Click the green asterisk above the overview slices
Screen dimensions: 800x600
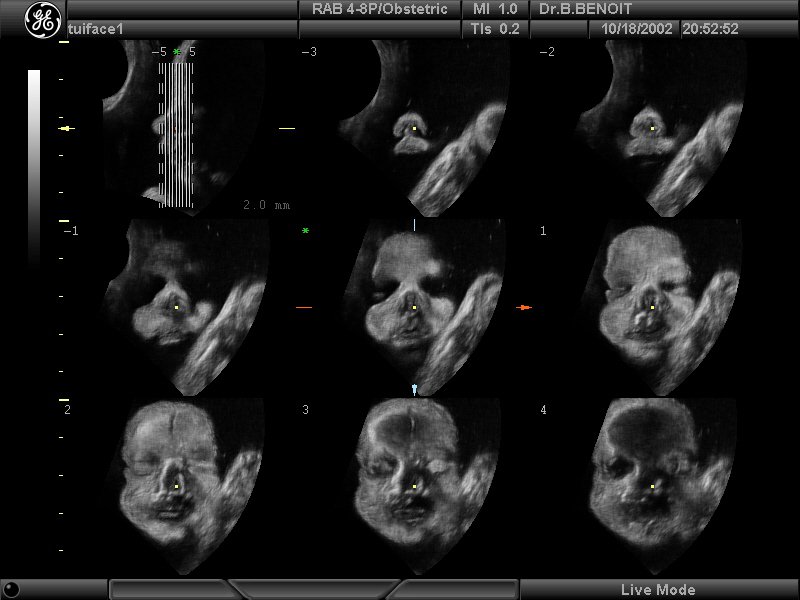point(177,52)
